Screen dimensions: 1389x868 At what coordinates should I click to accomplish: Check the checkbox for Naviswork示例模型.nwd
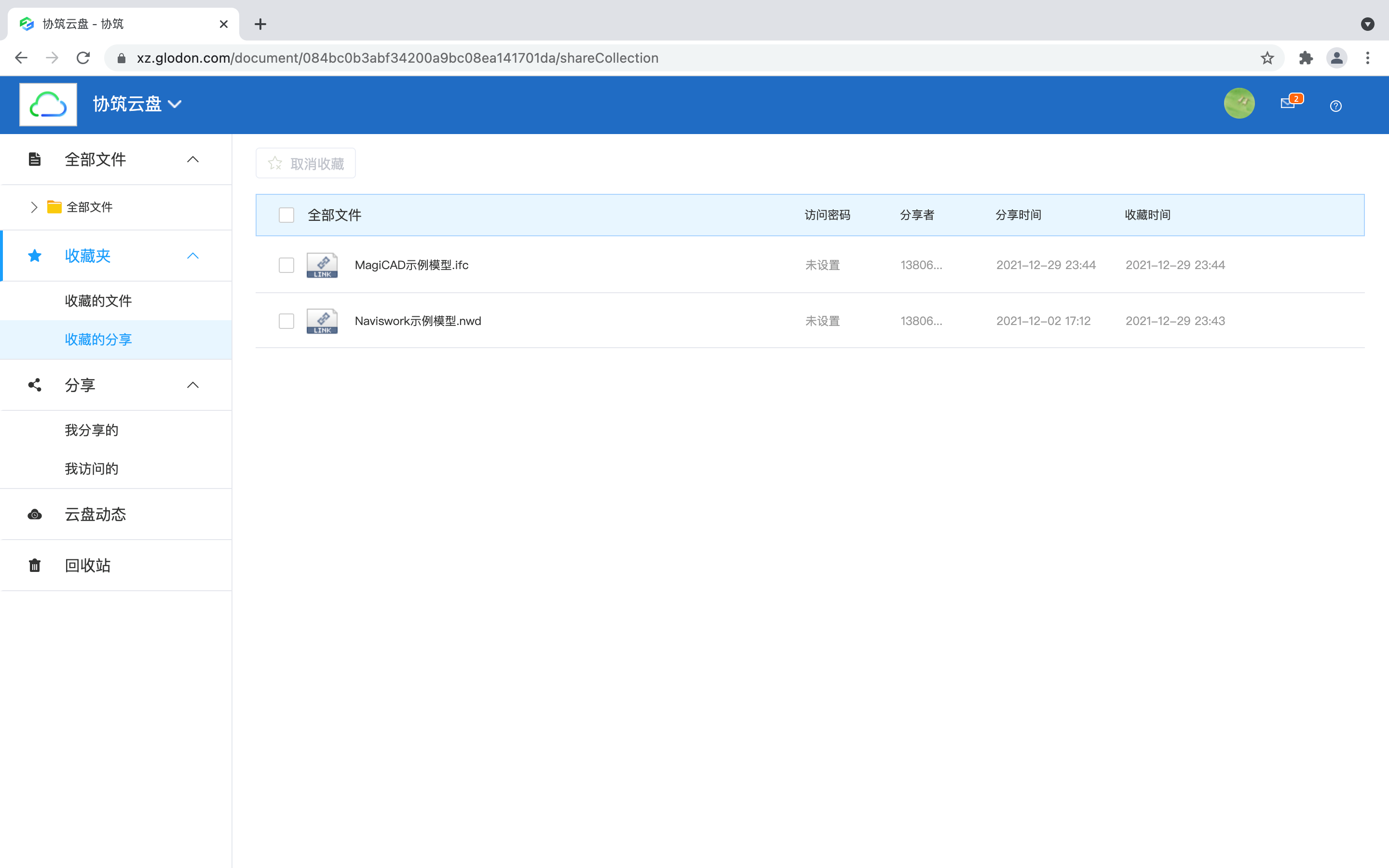click(286, 320)
